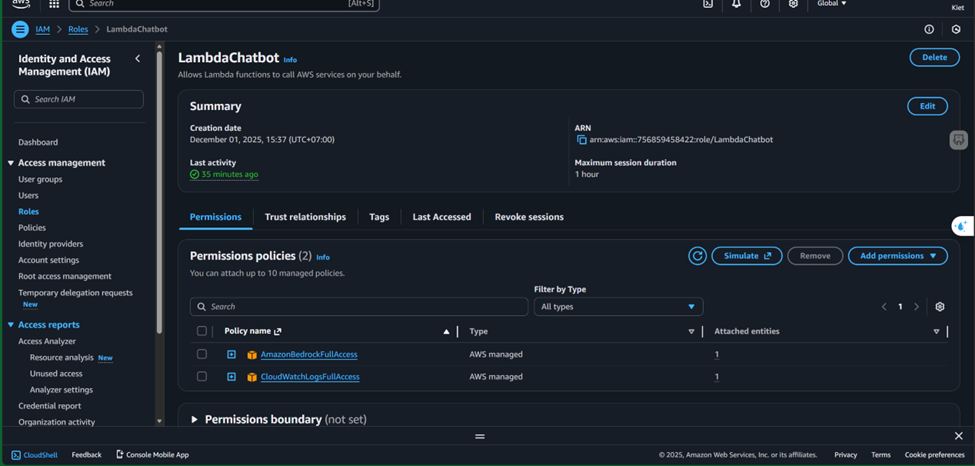975x466 pixels.
Task: Collapse the IAM sidebar with arrow icon
Action: (x=137, y=59)
